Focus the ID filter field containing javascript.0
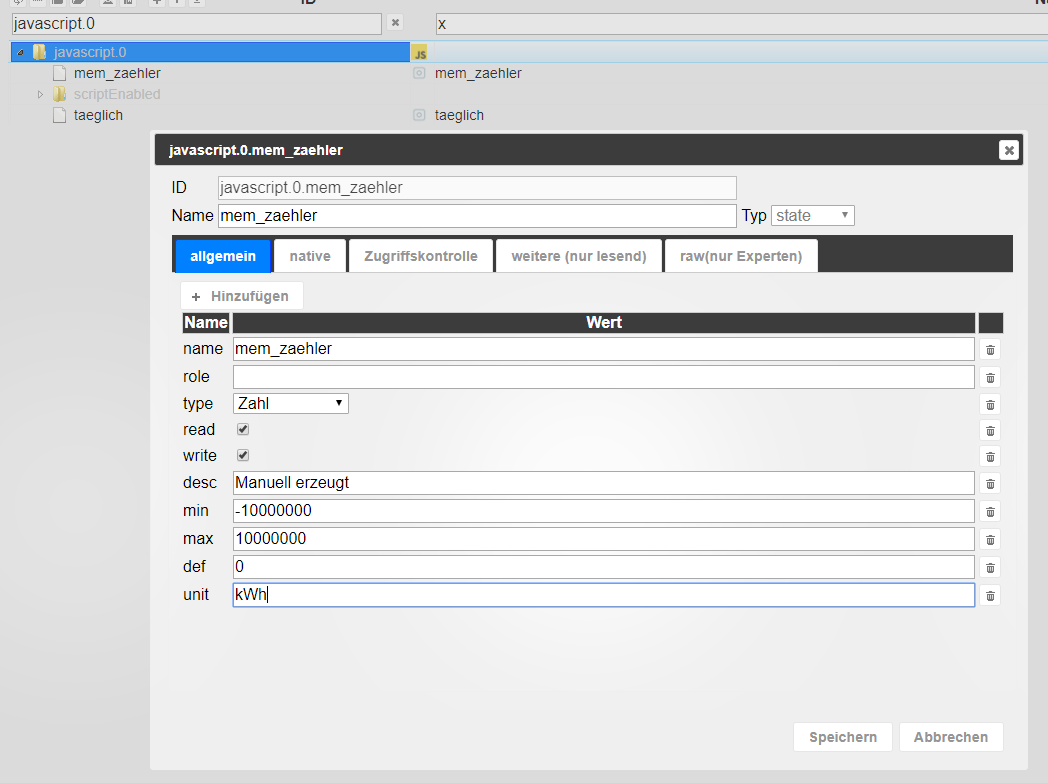 pos(196,24)
